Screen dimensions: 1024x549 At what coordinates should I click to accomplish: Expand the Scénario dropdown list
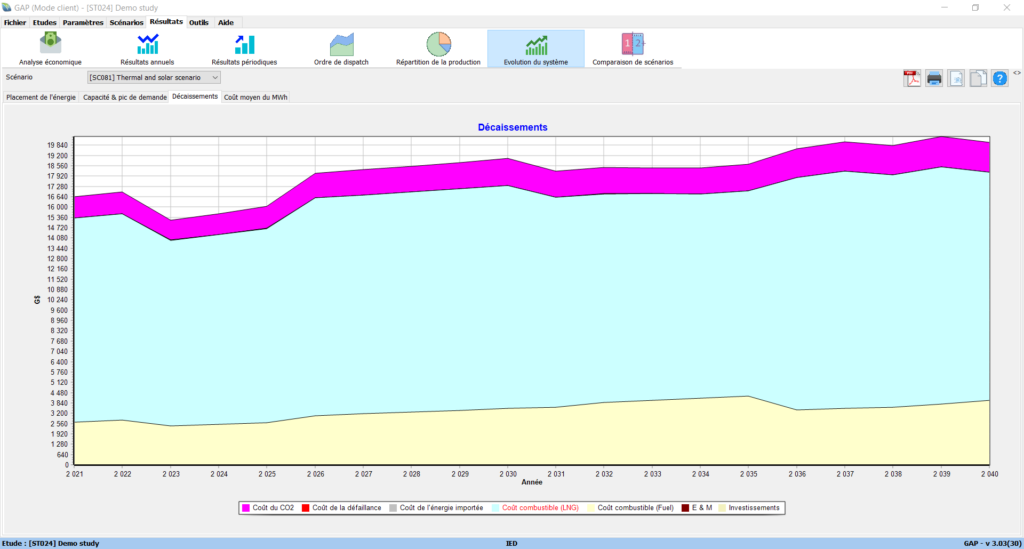pos(214,77)
